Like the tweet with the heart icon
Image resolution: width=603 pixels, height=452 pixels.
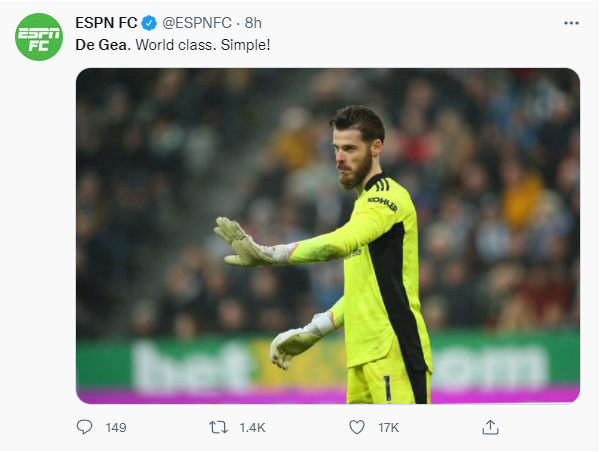click(x=357, y=427)
